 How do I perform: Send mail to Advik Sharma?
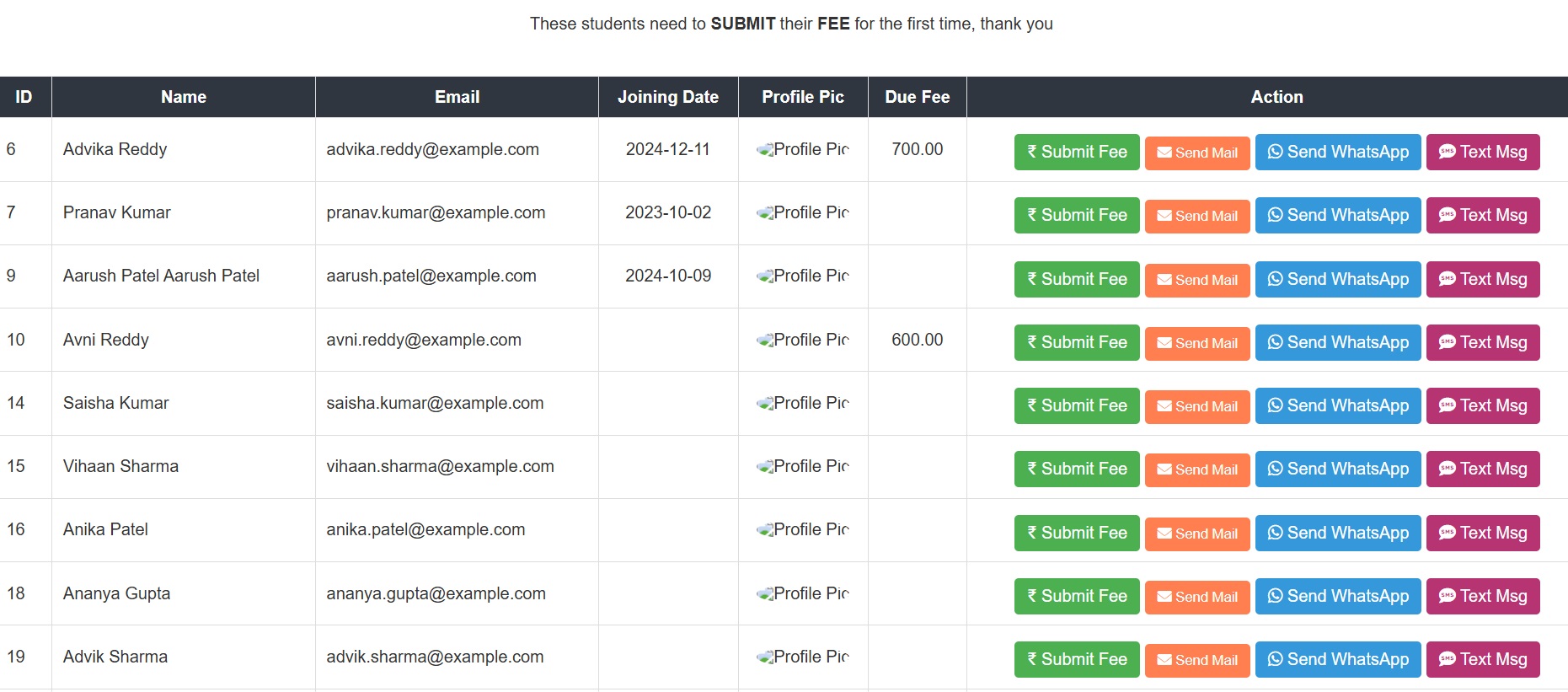tap(1197, 660)
